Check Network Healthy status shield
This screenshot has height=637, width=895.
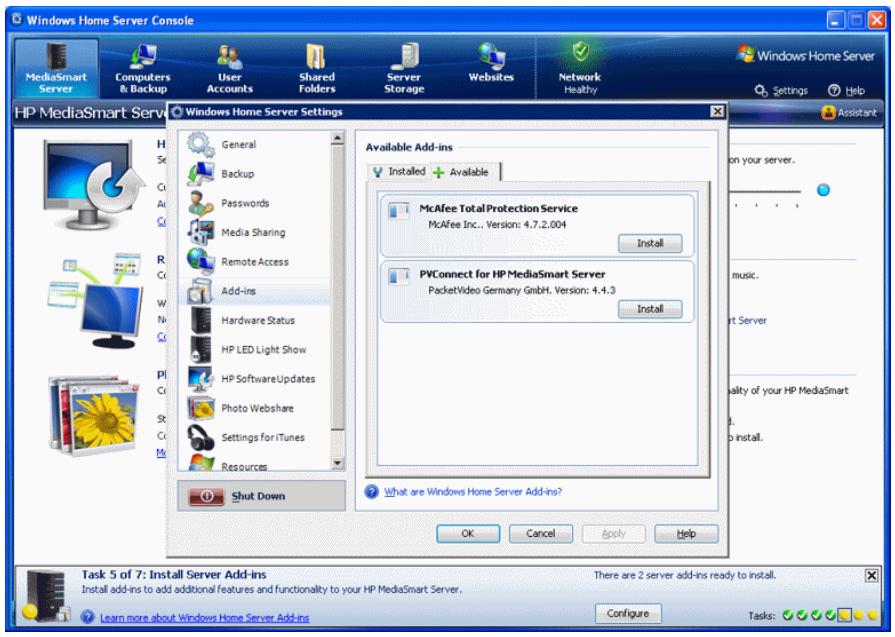(580, 52)
